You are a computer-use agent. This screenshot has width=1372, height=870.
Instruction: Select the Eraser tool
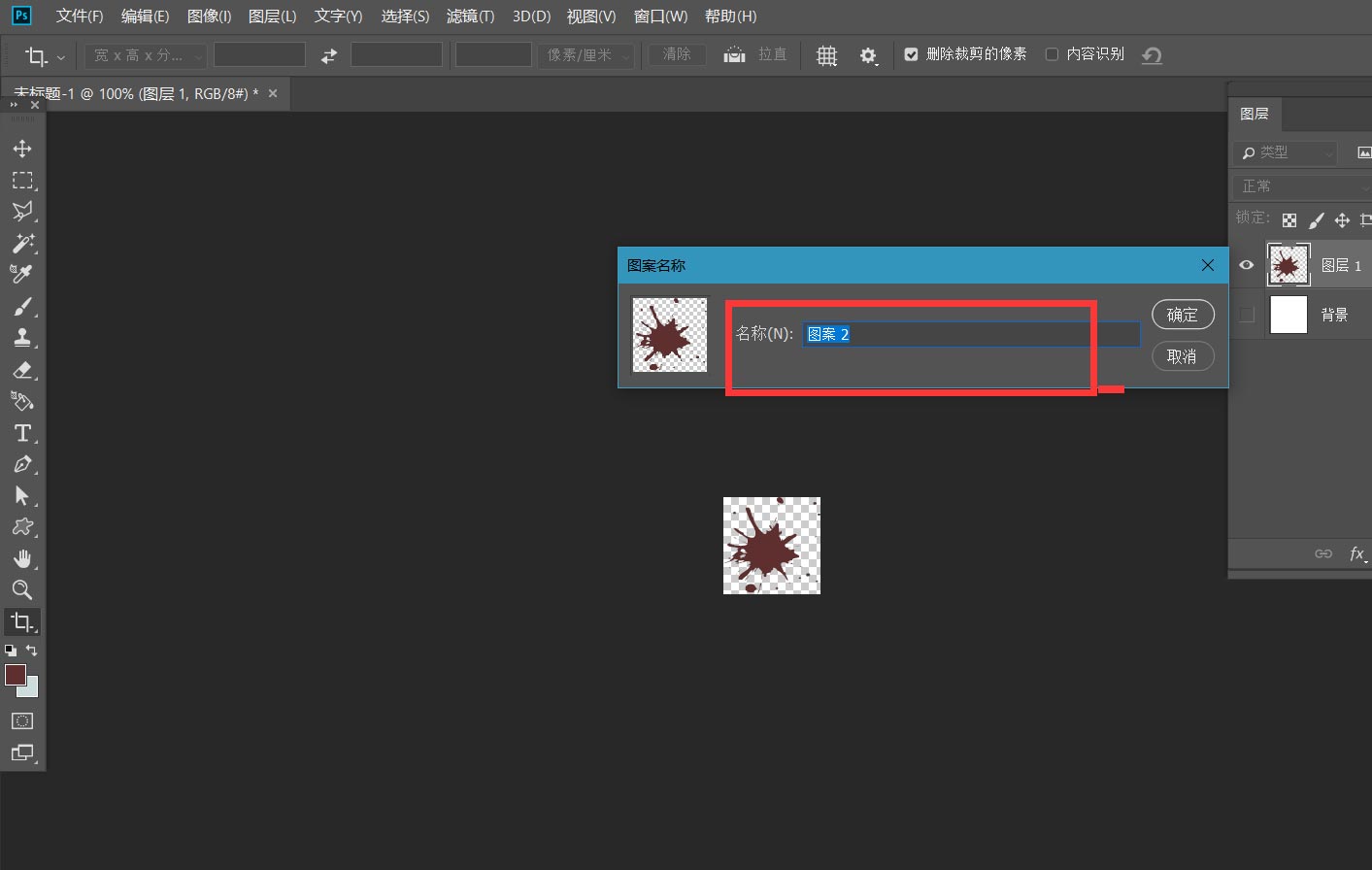[x=22, y=370]
